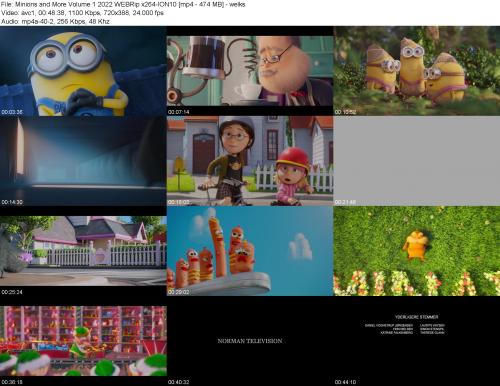Click the Video: avc1 info line
The image size is (500, 386).
point(82,13)
